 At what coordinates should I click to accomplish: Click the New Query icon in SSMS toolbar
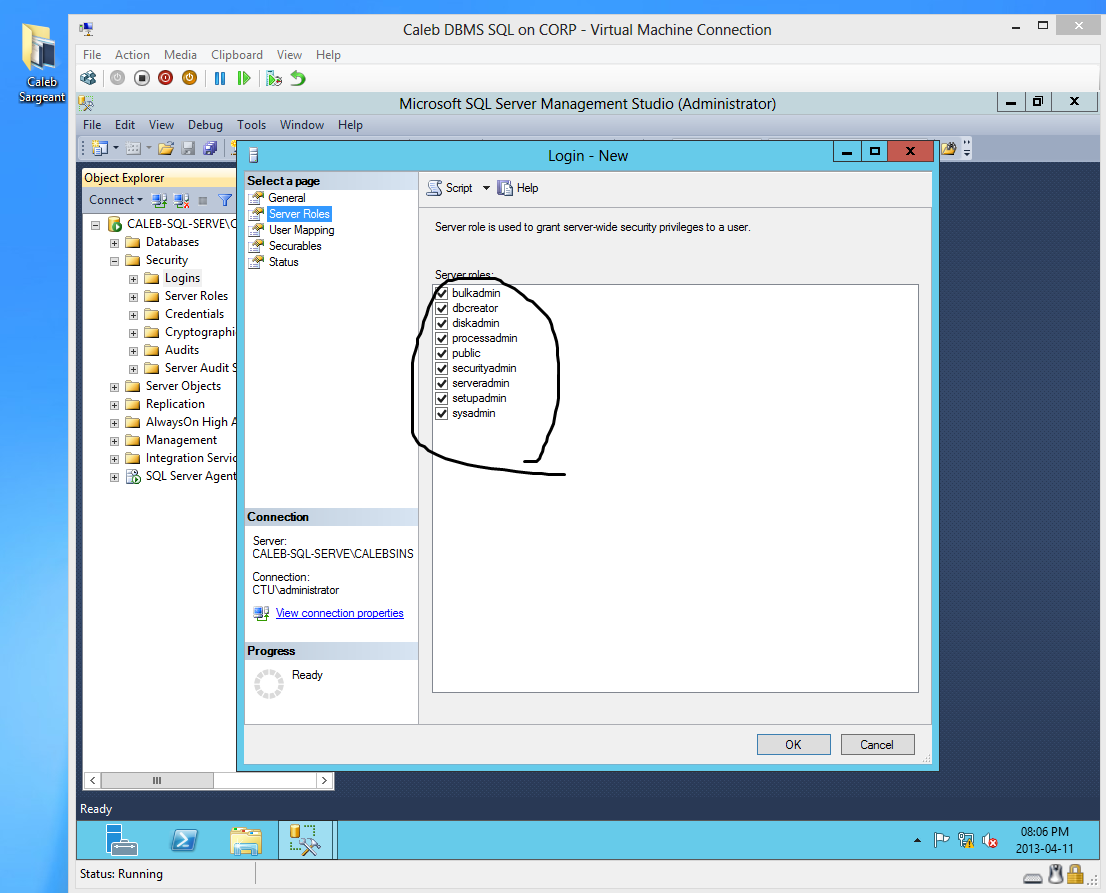click(100, 148)
